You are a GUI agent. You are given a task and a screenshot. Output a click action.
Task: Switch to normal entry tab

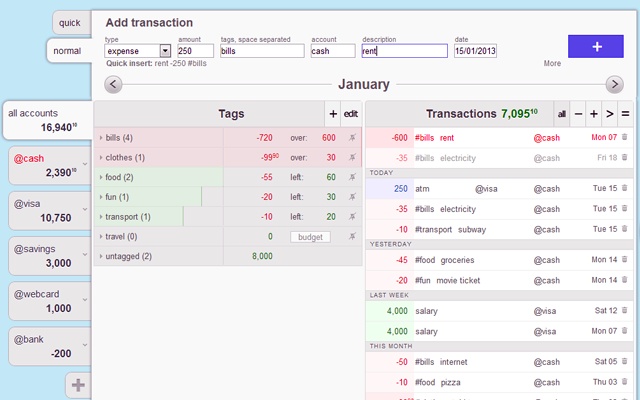(69, 51)
